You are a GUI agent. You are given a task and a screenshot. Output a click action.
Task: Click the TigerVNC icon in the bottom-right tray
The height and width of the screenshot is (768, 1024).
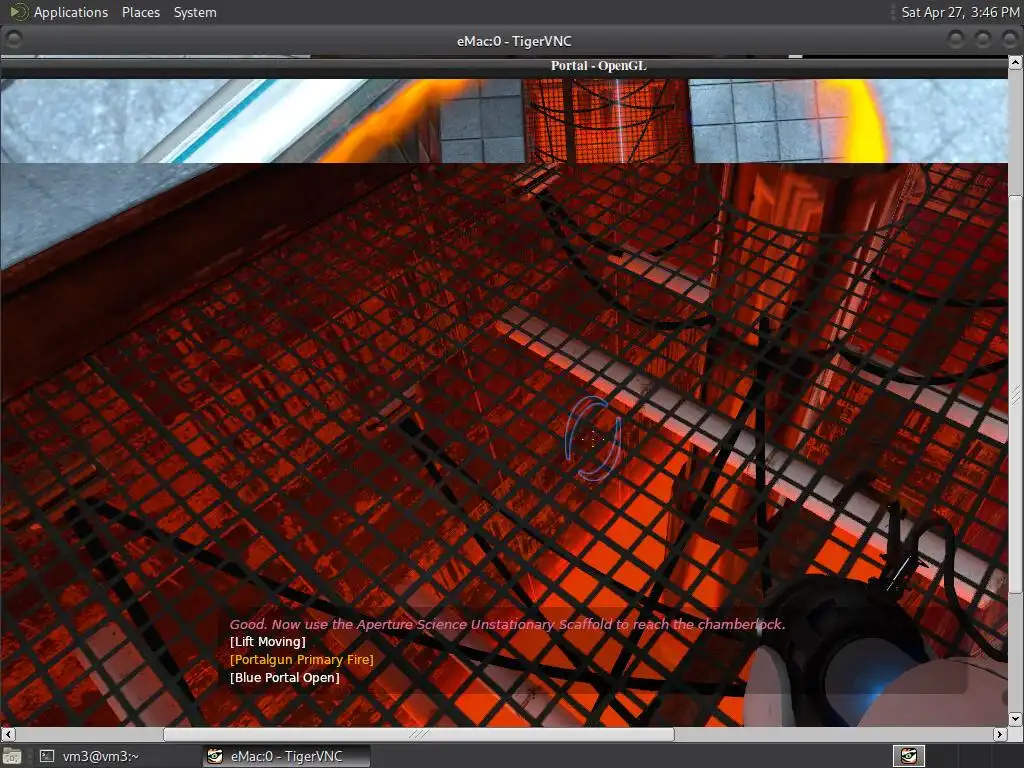909,756
